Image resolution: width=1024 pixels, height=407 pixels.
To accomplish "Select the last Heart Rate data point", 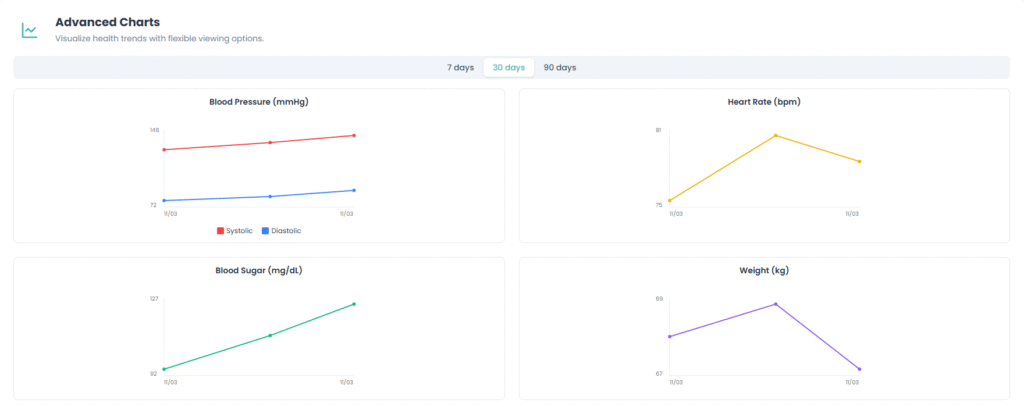I will 860,162.
